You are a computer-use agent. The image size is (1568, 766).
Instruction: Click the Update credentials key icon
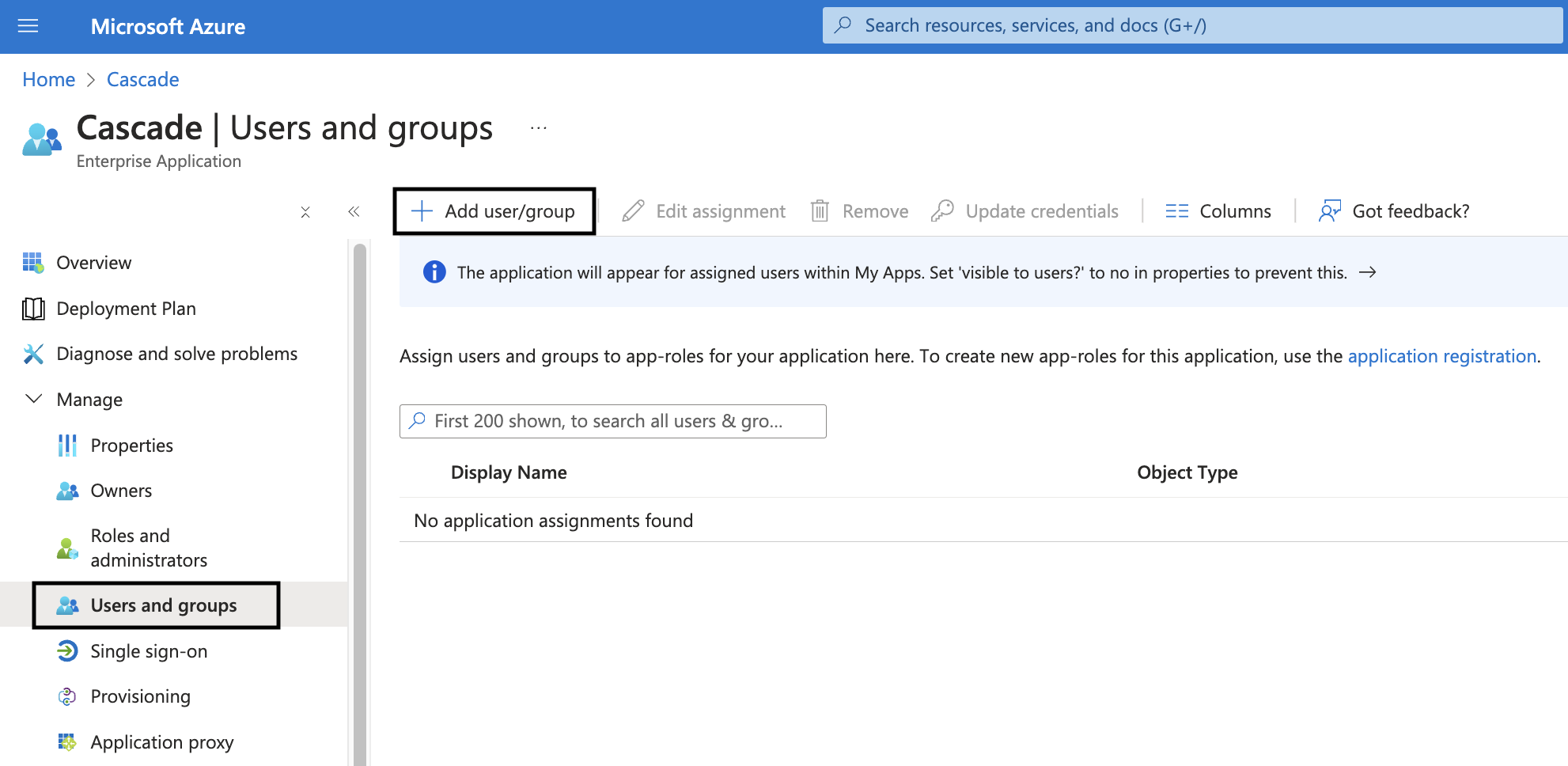pos(943,210)
